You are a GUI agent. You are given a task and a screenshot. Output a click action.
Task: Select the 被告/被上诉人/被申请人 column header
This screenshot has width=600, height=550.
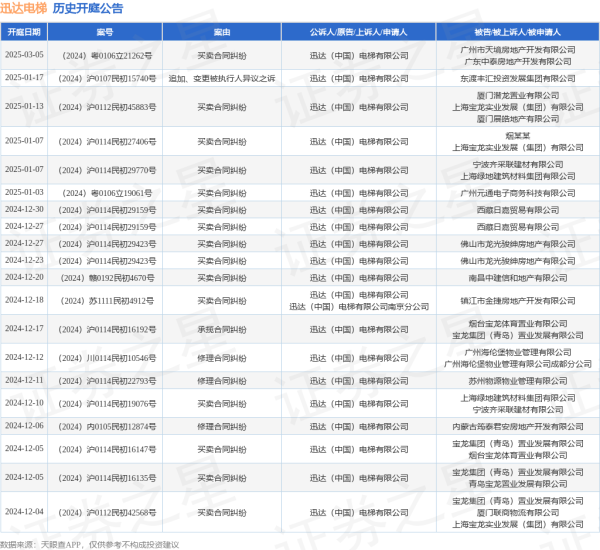tap(519, 32)
